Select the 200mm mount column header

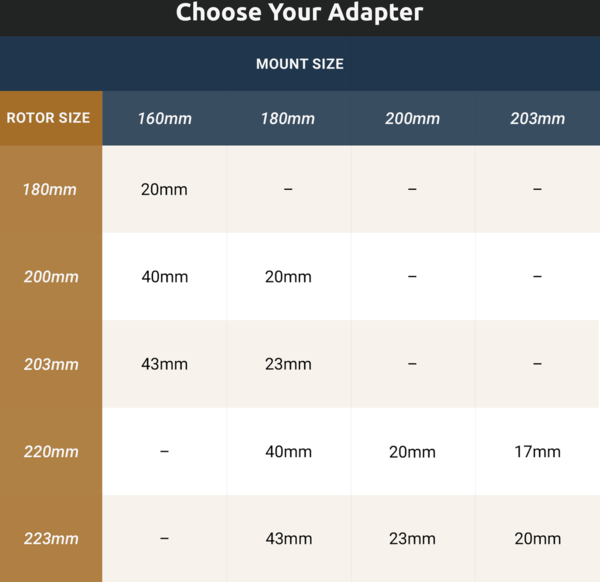412,119
